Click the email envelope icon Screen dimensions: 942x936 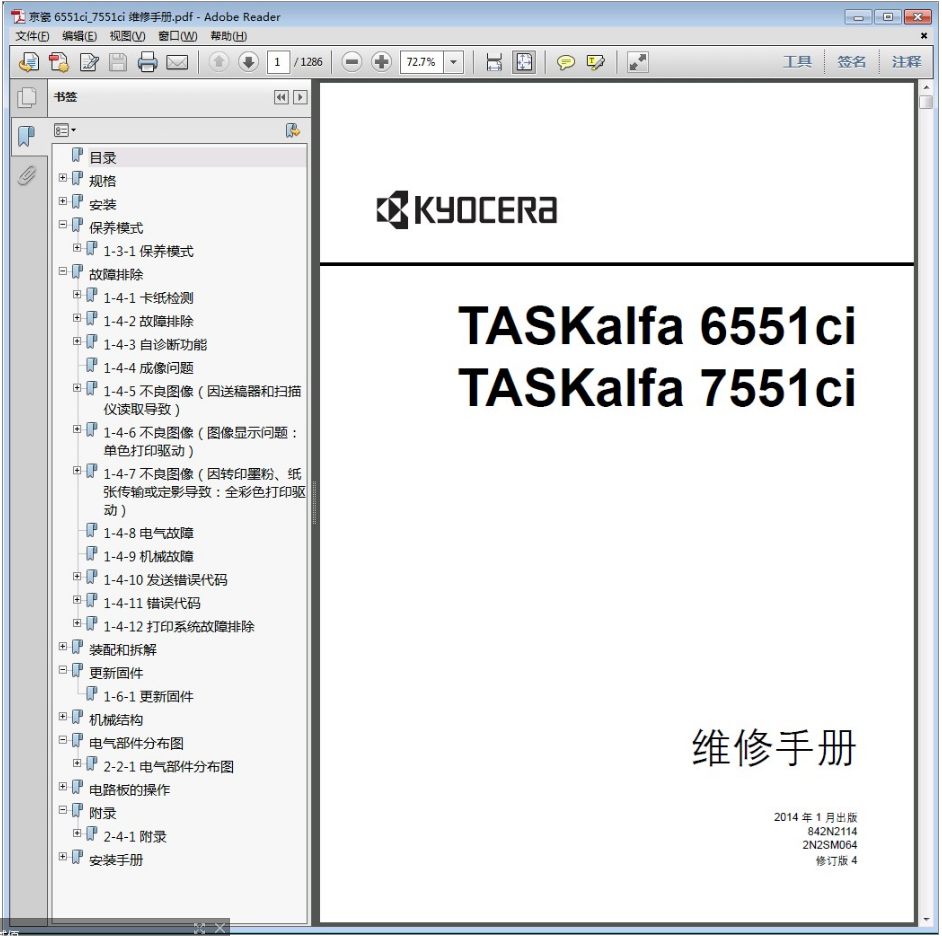click(x=177, y=62)
